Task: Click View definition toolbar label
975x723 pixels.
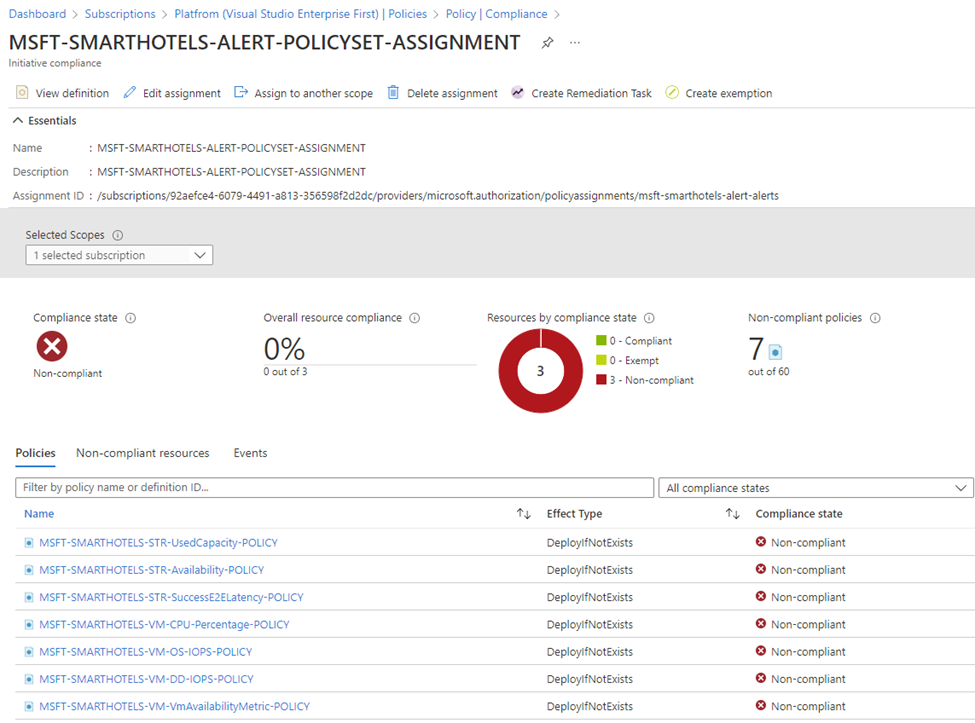Action: (72, 93)
